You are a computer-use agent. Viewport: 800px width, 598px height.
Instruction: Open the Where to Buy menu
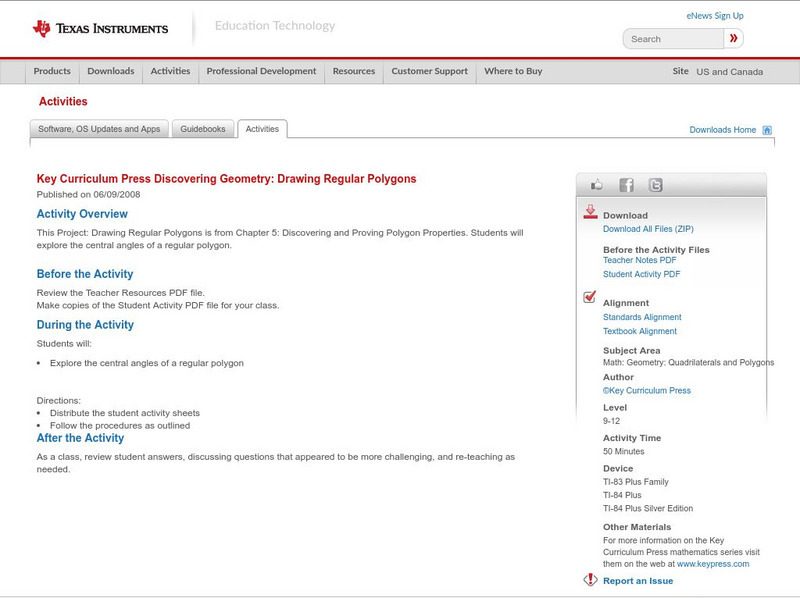point(513,72)
